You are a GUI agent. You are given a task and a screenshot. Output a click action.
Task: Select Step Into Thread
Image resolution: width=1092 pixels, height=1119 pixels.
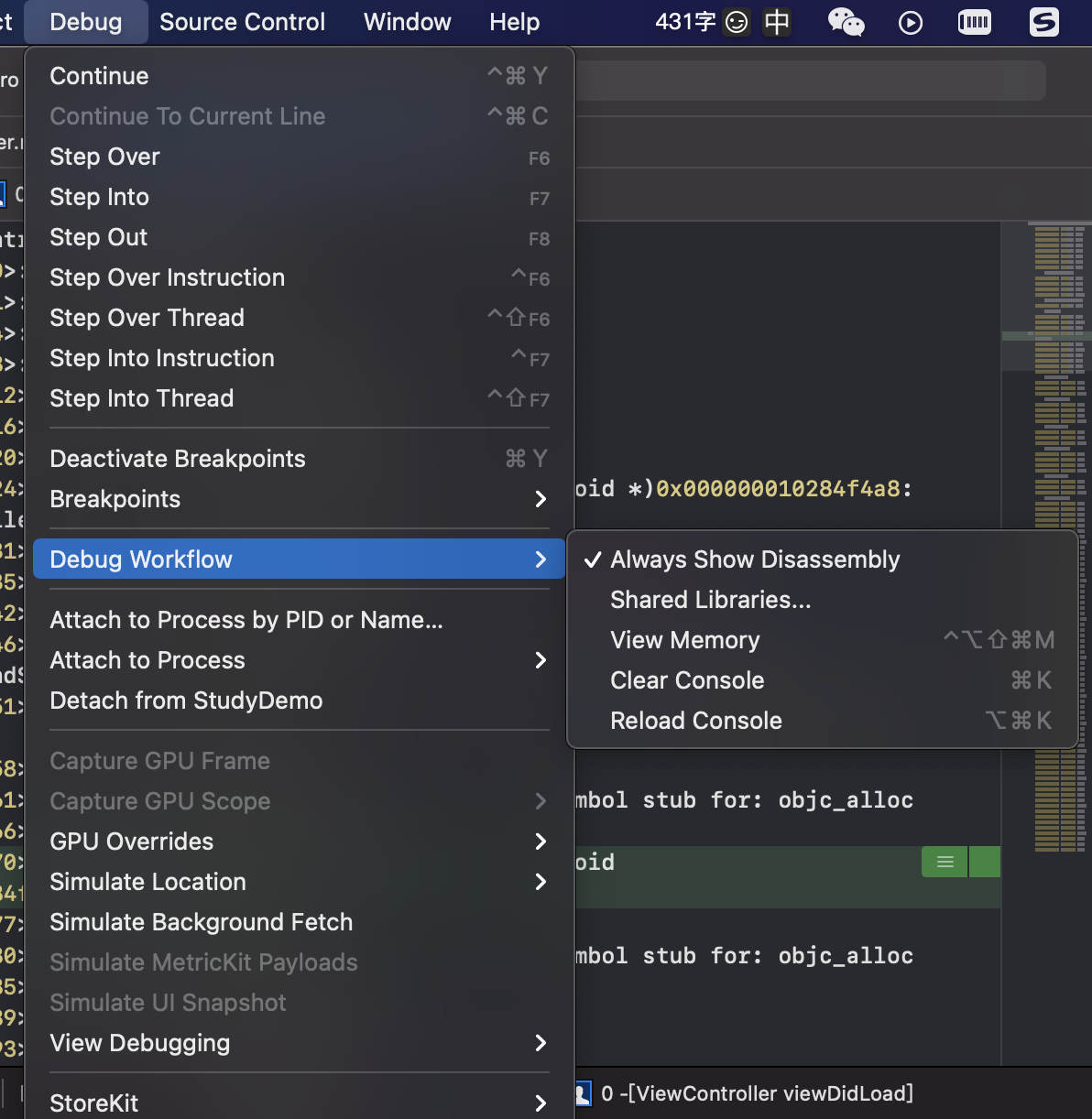[299, 398]
